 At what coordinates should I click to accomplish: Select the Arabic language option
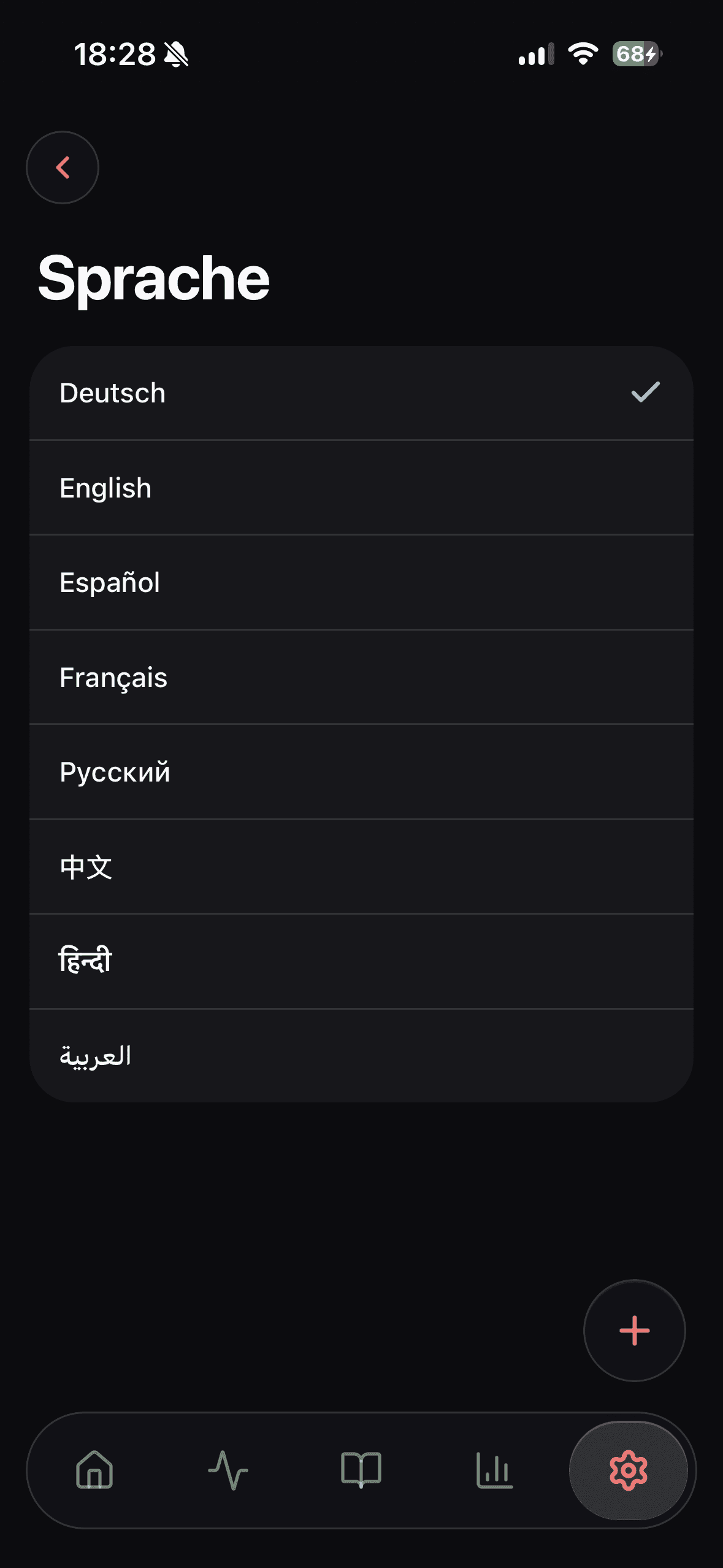361,1056
